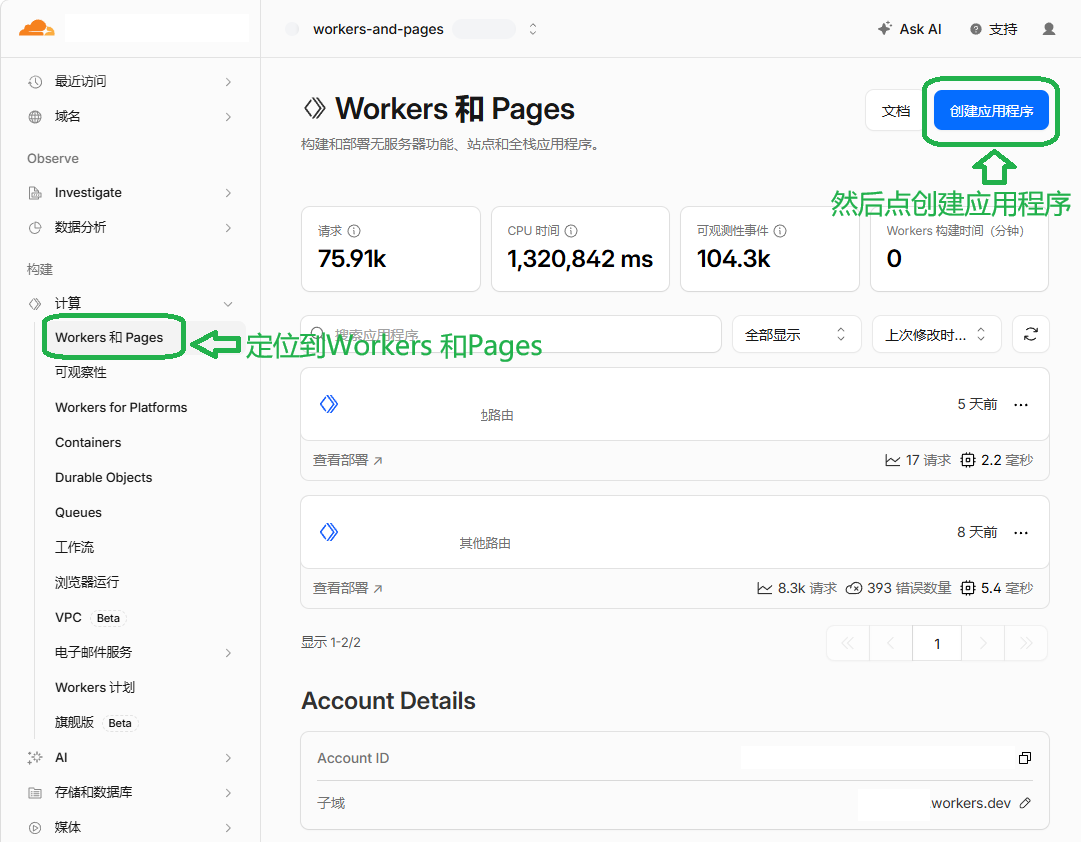Click the 存储和数据库 sidebar icon

pos(35,793)
